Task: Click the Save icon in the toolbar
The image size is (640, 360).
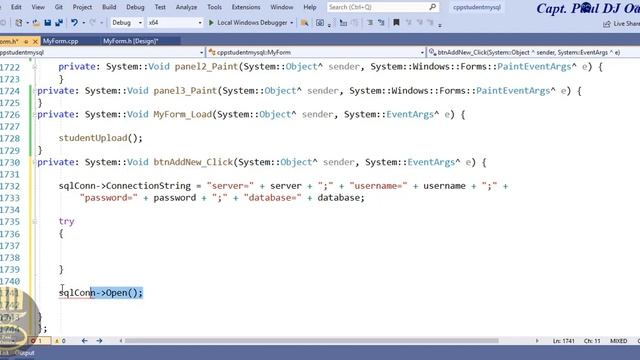Action: tap(48, 23)
